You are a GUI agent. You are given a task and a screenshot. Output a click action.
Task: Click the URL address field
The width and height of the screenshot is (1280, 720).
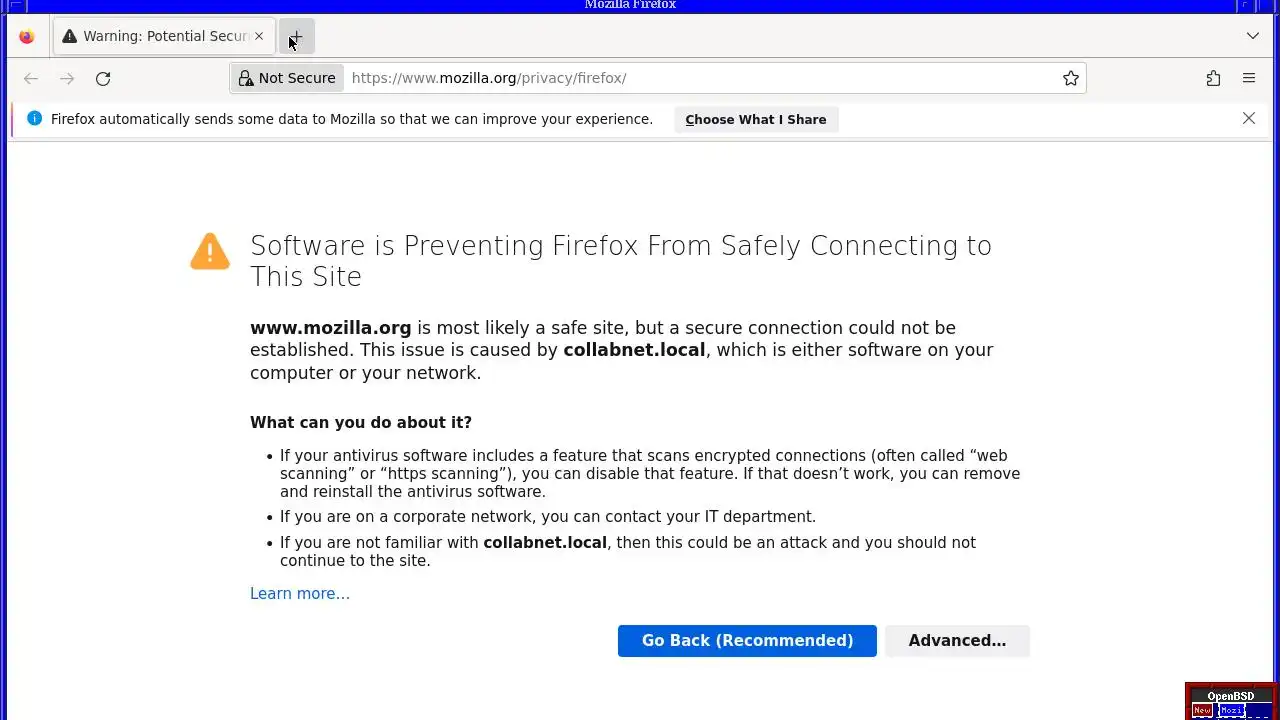tap(700, 78)
